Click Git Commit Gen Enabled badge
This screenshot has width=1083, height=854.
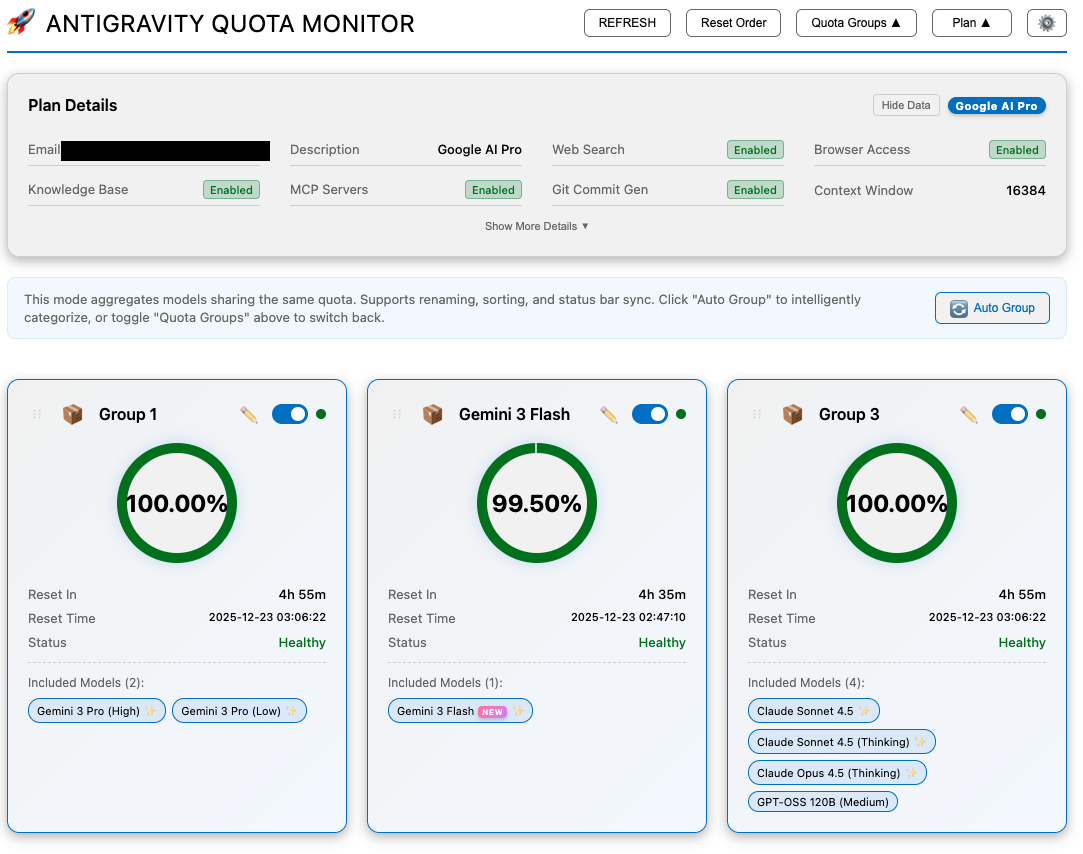click(755, 190)
